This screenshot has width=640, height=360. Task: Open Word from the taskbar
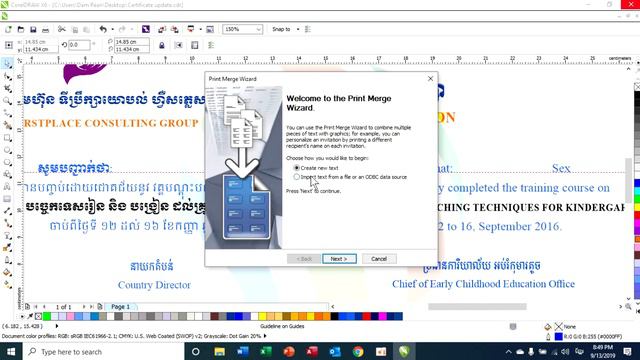[242, 351]
